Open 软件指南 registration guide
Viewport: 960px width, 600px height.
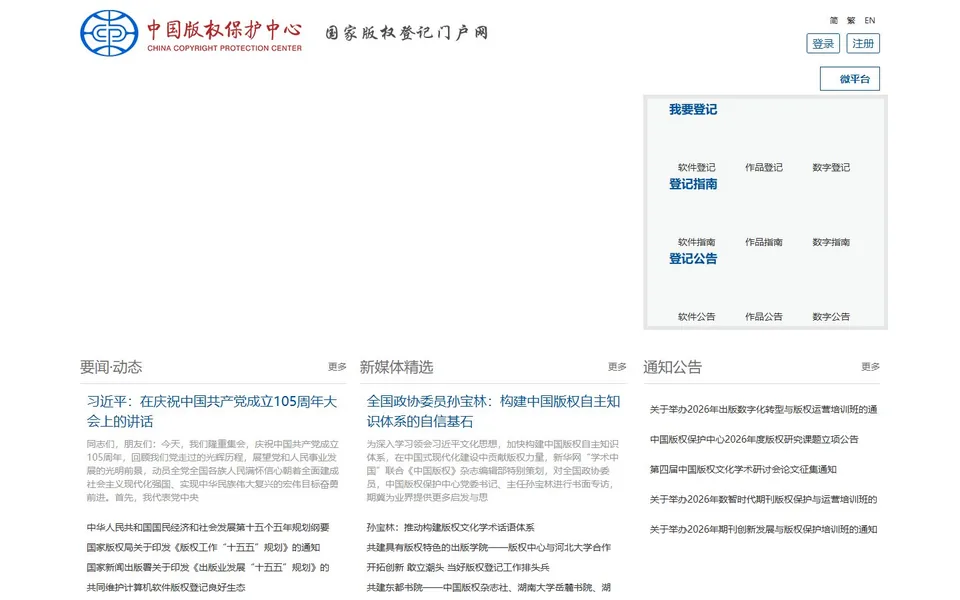click(x=696, y=242)
